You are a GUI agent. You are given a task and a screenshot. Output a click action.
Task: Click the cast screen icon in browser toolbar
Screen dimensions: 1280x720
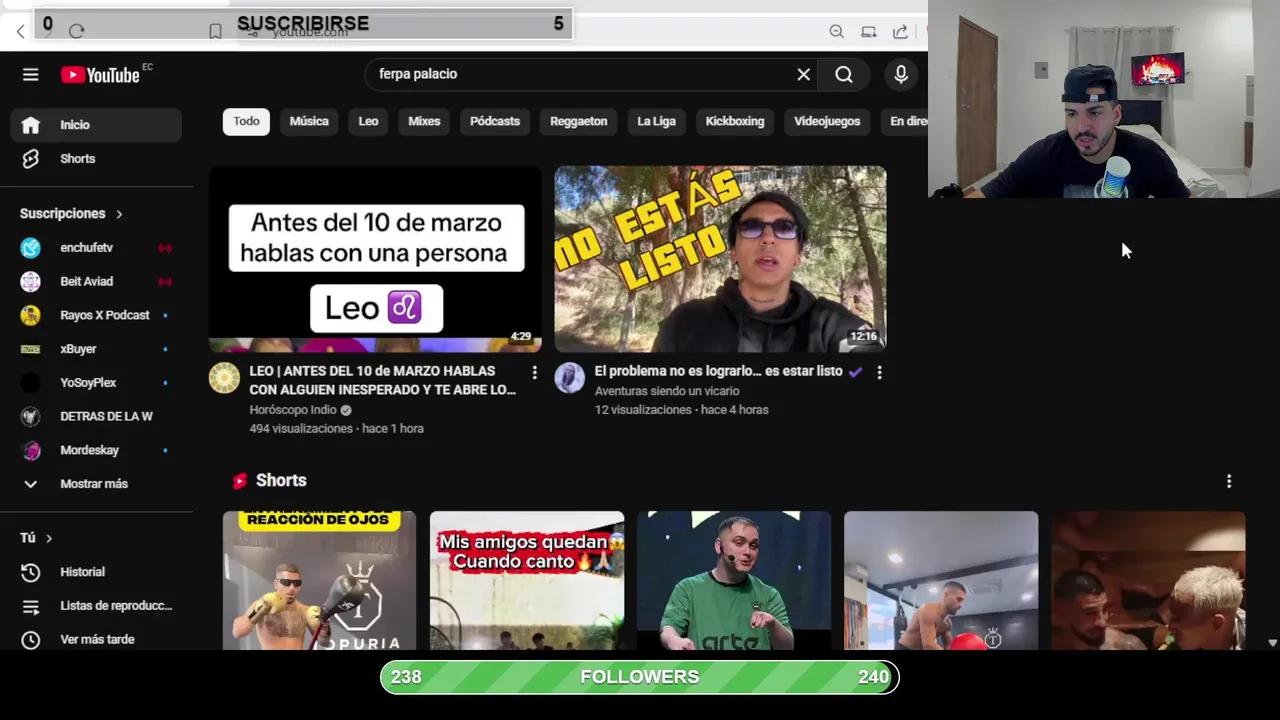pos(868,32)
